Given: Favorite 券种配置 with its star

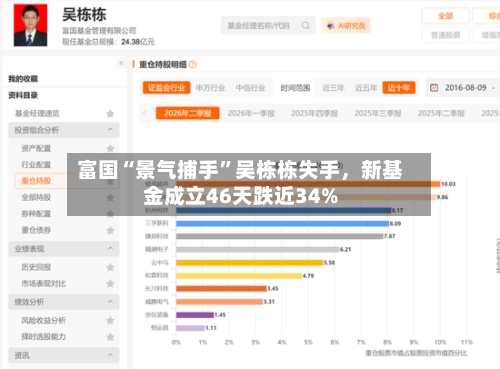Looking at the screenshot, I should [x=110, y=214].
